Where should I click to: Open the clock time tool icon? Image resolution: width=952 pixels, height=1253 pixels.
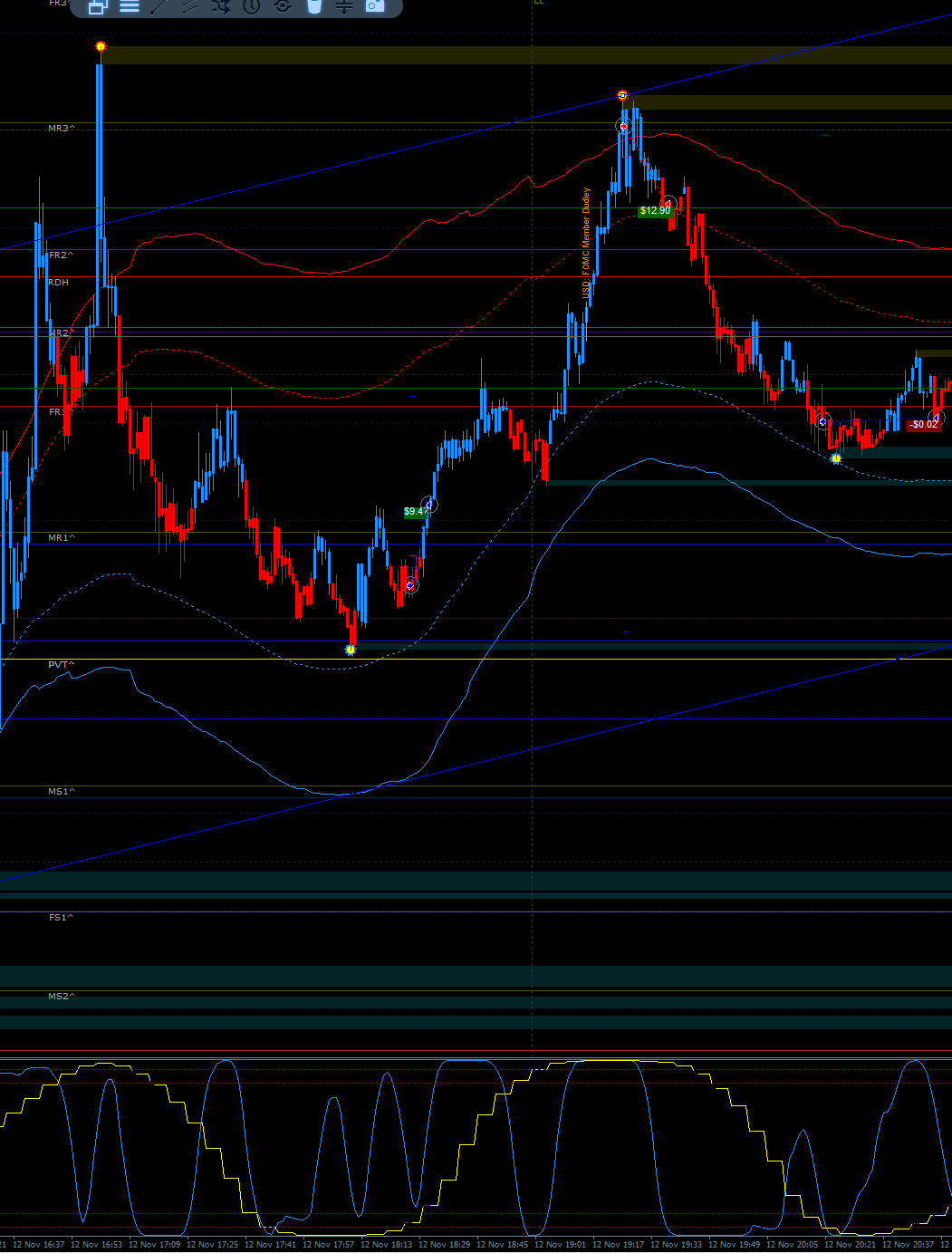pyautogui.click(x=252, y=5)
